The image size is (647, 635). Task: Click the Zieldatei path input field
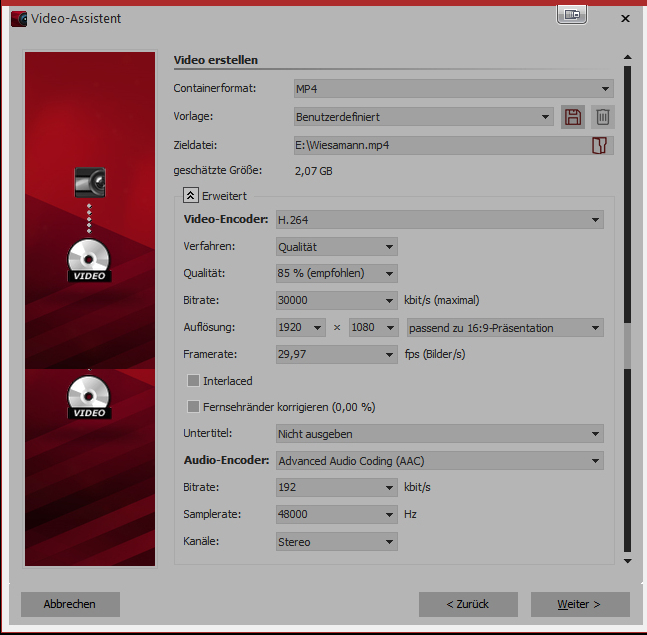[440, 145]
